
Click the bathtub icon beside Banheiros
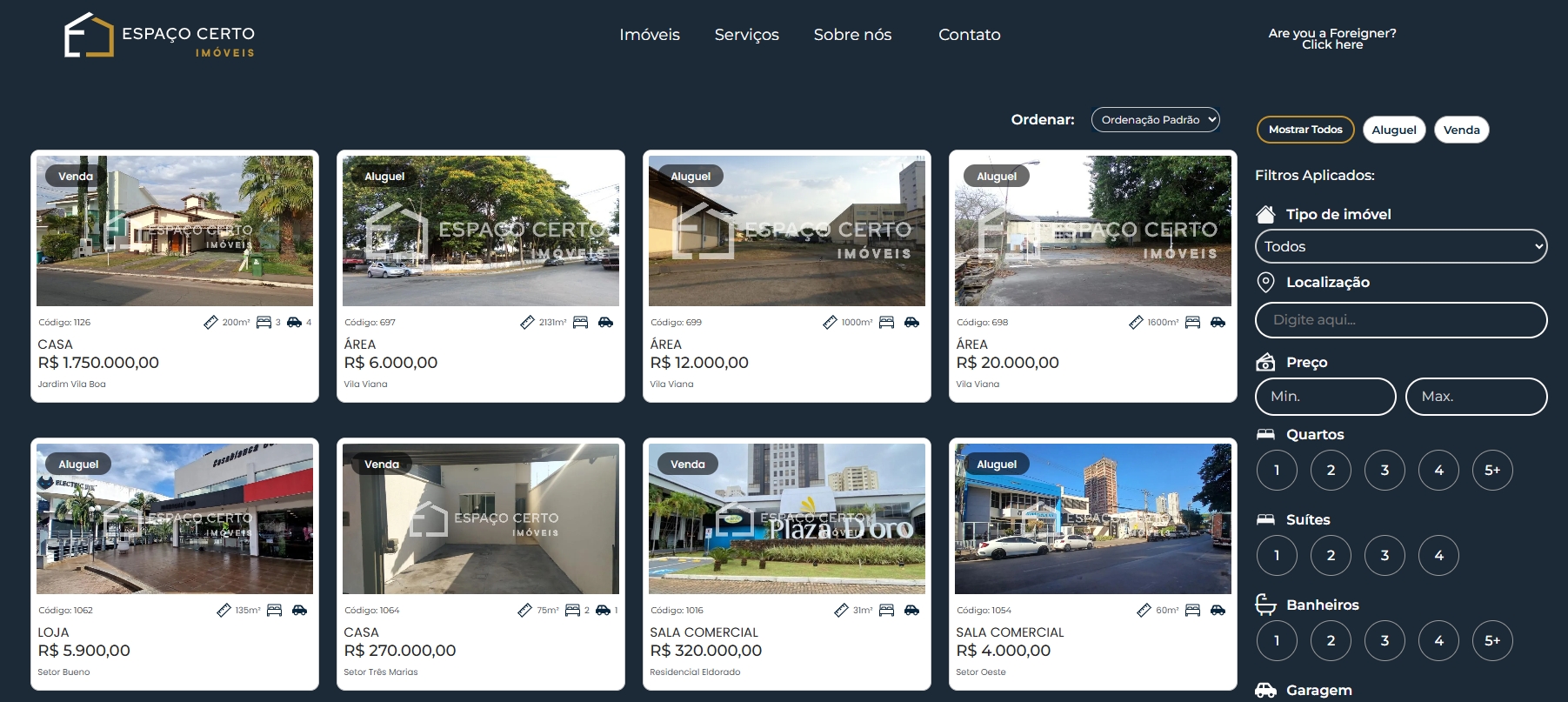(x=1266, y=605)
